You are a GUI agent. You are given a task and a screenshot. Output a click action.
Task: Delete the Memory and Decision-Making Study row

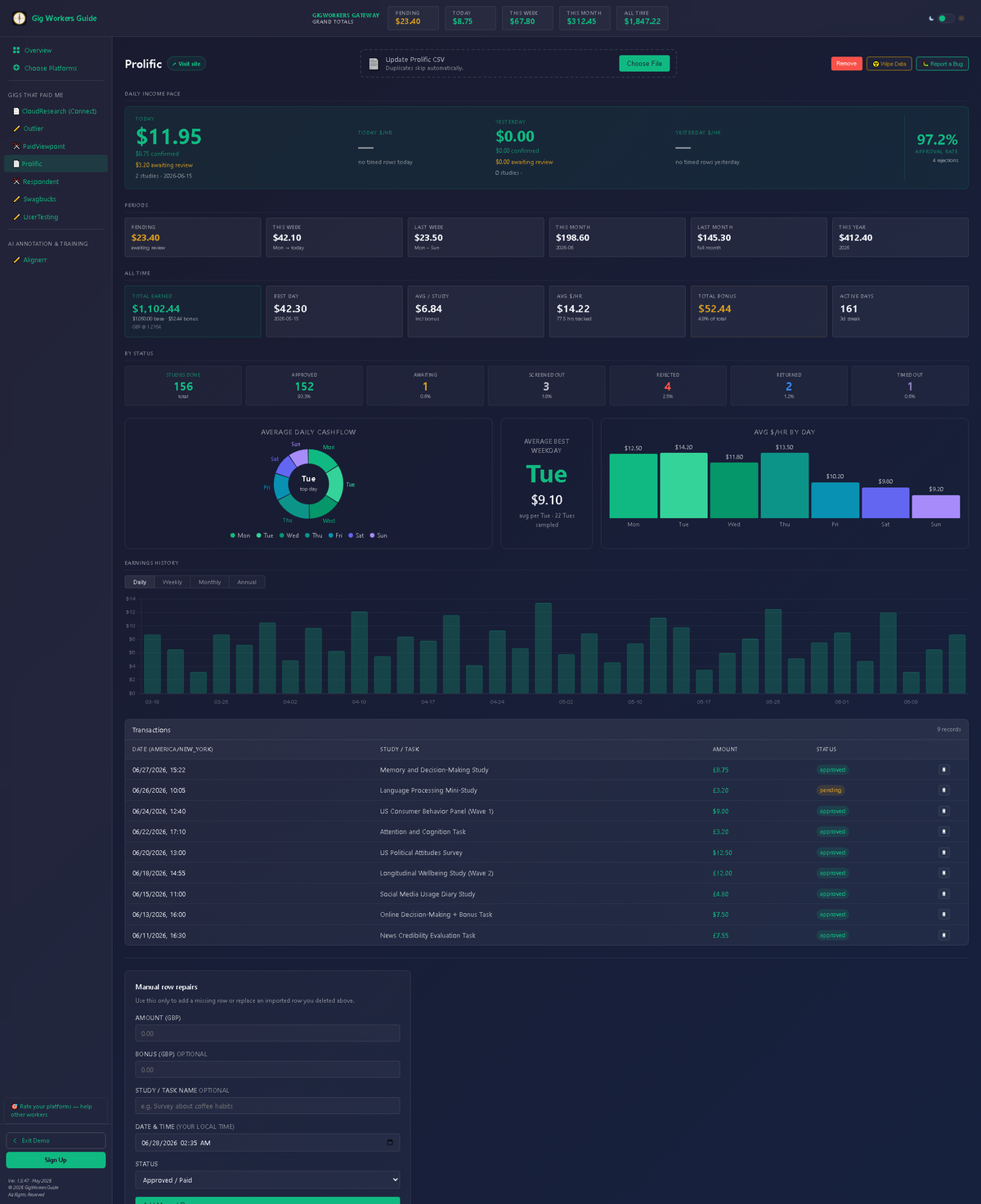[943, 769]
